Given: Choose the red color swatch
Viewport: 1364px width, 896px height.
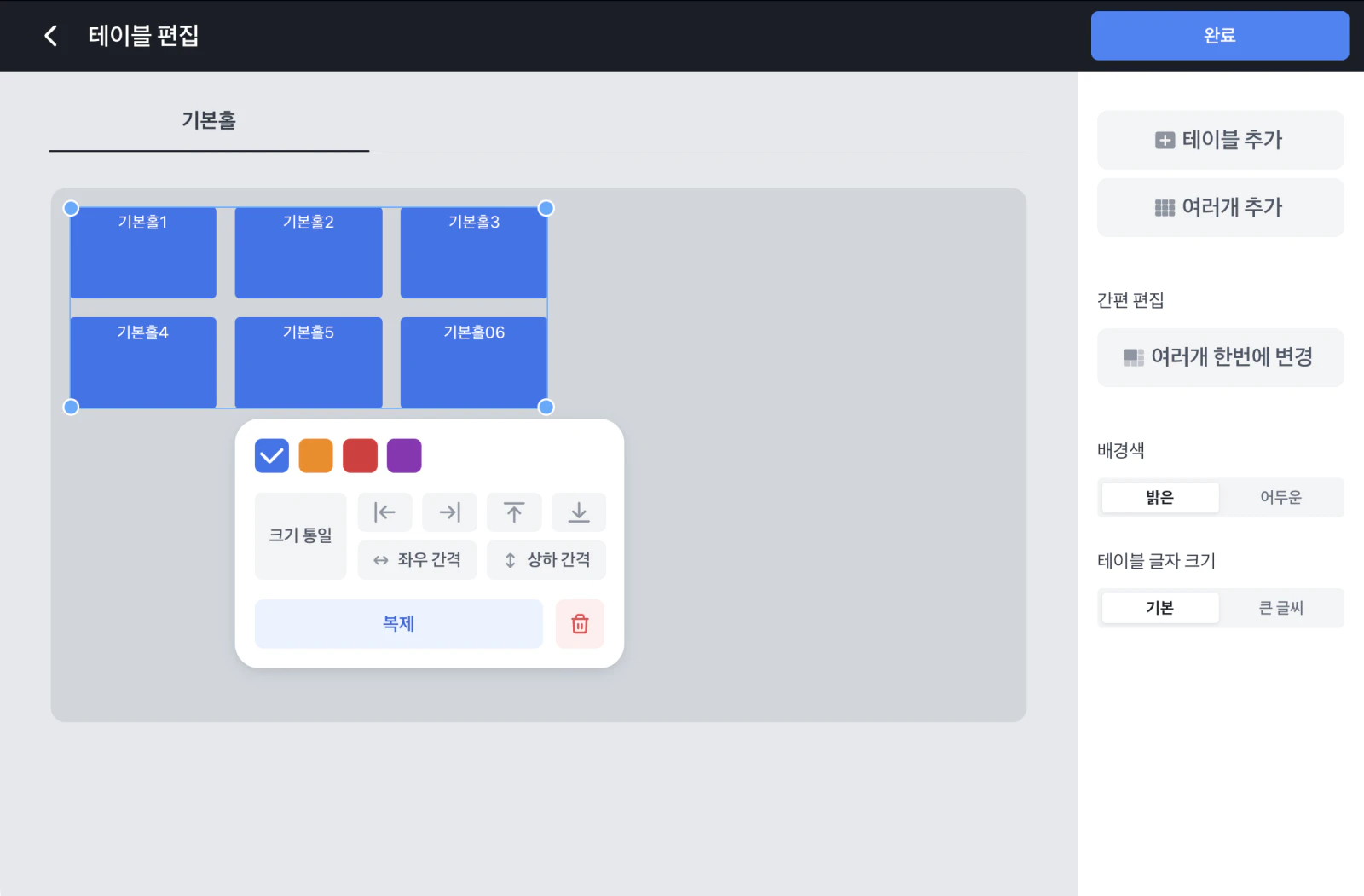Looking at the screenshot, I should [x=360, y=455].
